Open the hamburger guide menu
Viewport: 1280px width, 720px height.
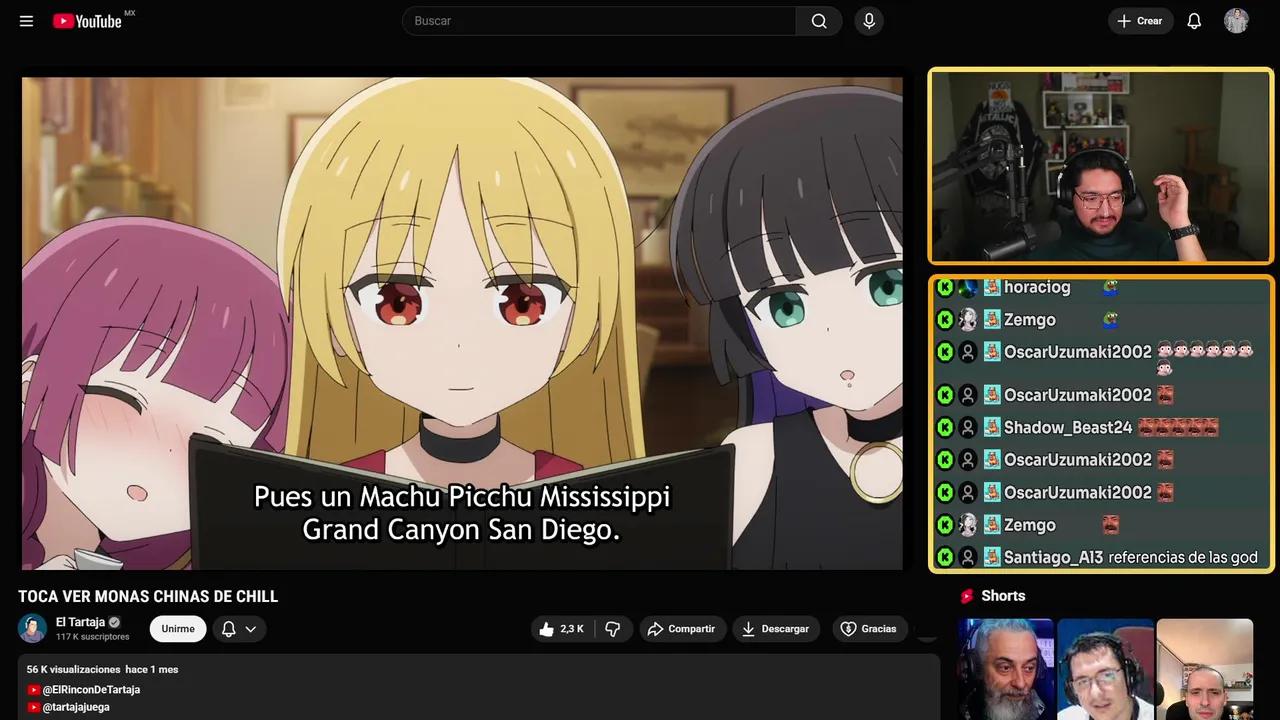(x=26, y=21)
